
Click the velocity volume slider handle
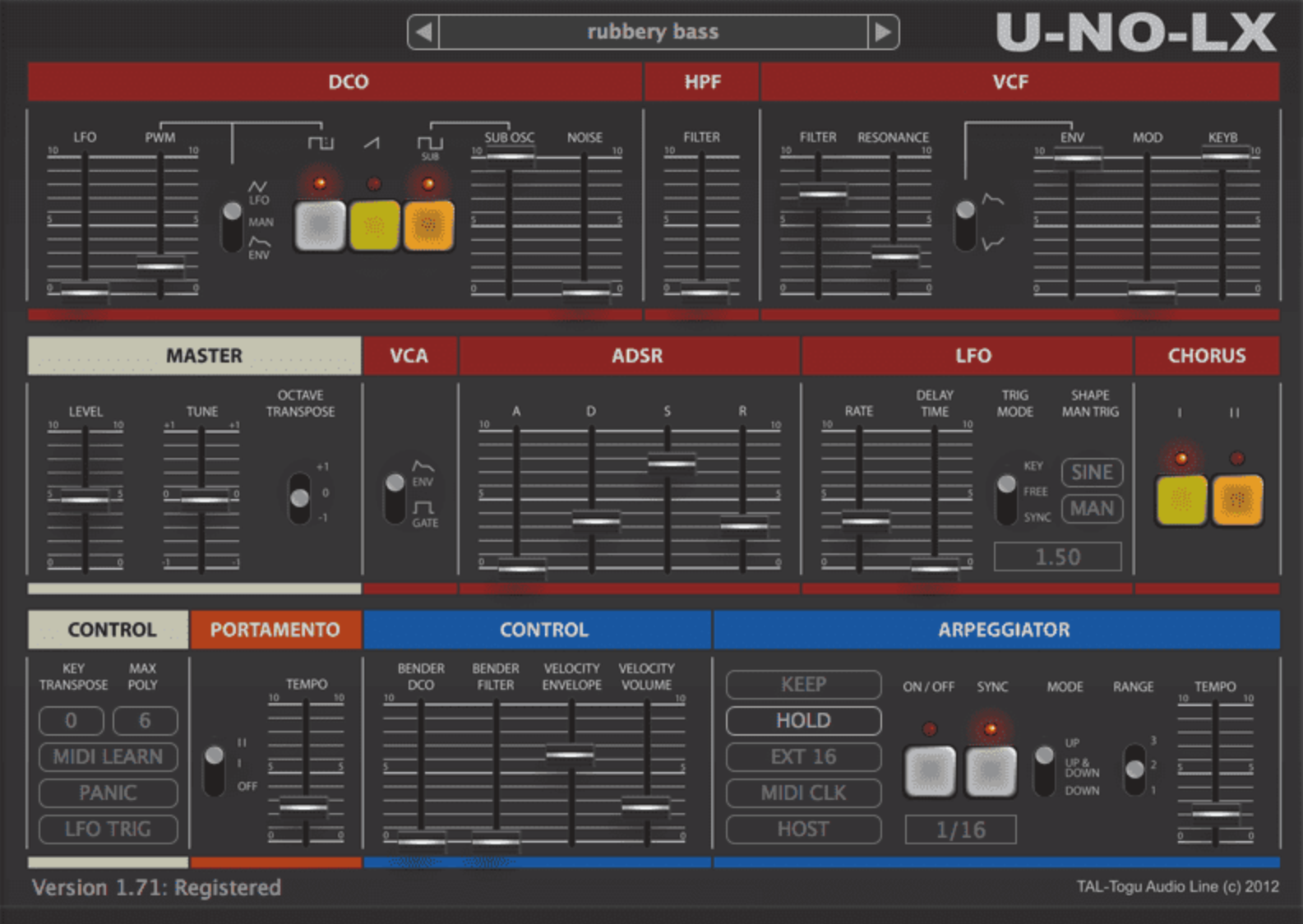click(646, 807)
